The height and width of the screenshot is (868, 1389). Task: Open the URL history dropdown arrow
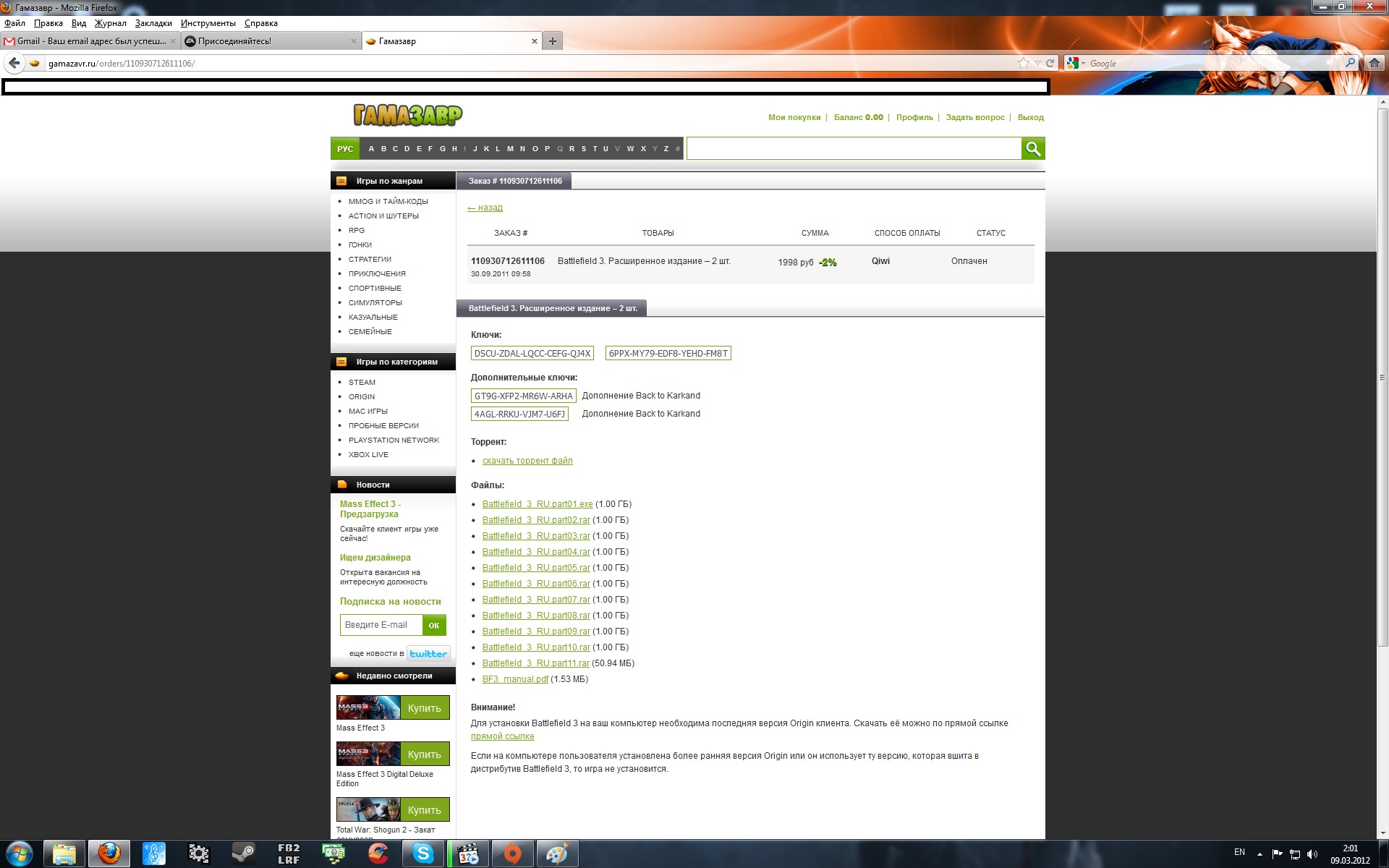click(x=1037, y=64)
